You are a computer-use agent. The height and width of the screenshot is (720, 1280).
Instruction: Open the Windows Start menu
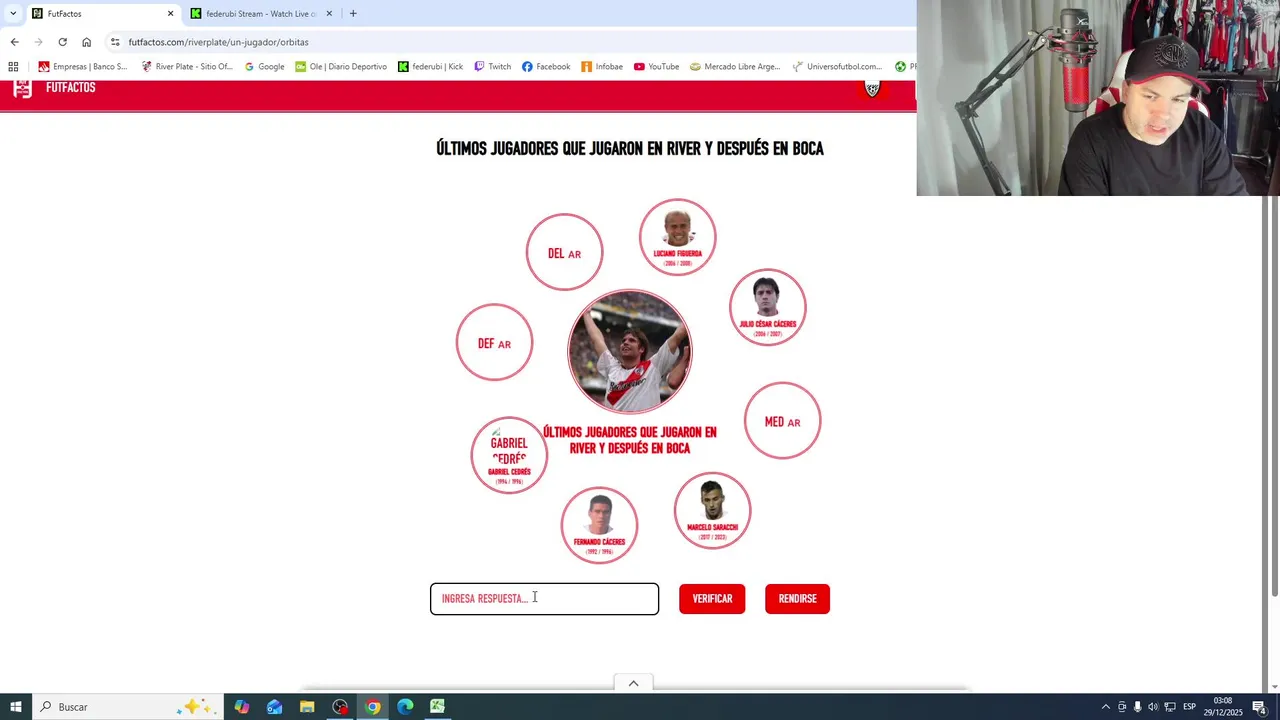(x=15, y=707)
